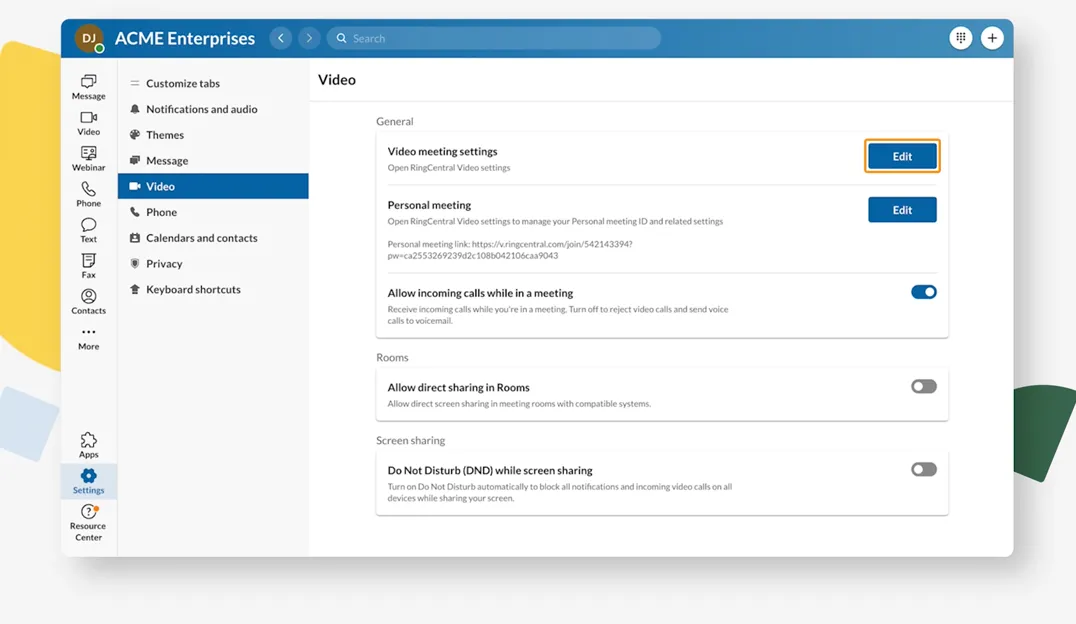Turn on Do Not Disturb while screen sharing
This screenshot has width=1076, height=624.
point(923,469)
